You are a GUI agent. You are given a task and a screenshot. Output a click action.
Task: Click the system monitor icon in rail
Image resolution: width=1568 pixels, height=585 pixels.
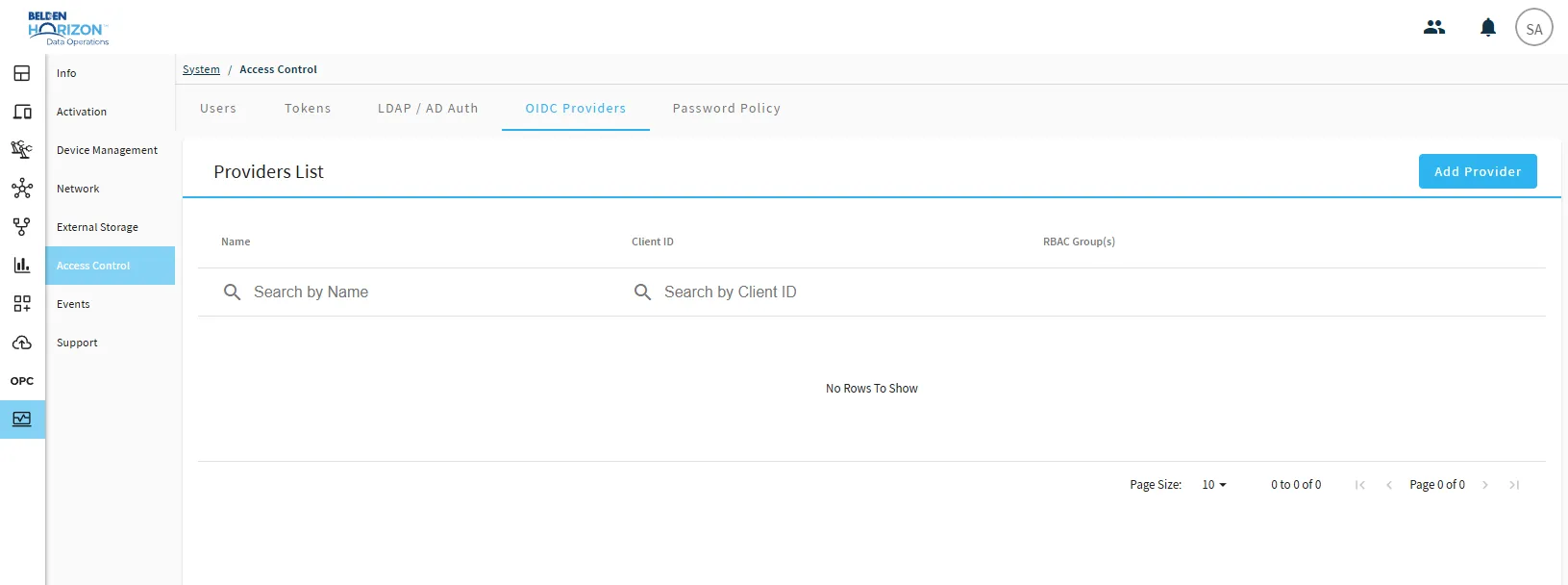pyautogui.click(x=22, y=420)
